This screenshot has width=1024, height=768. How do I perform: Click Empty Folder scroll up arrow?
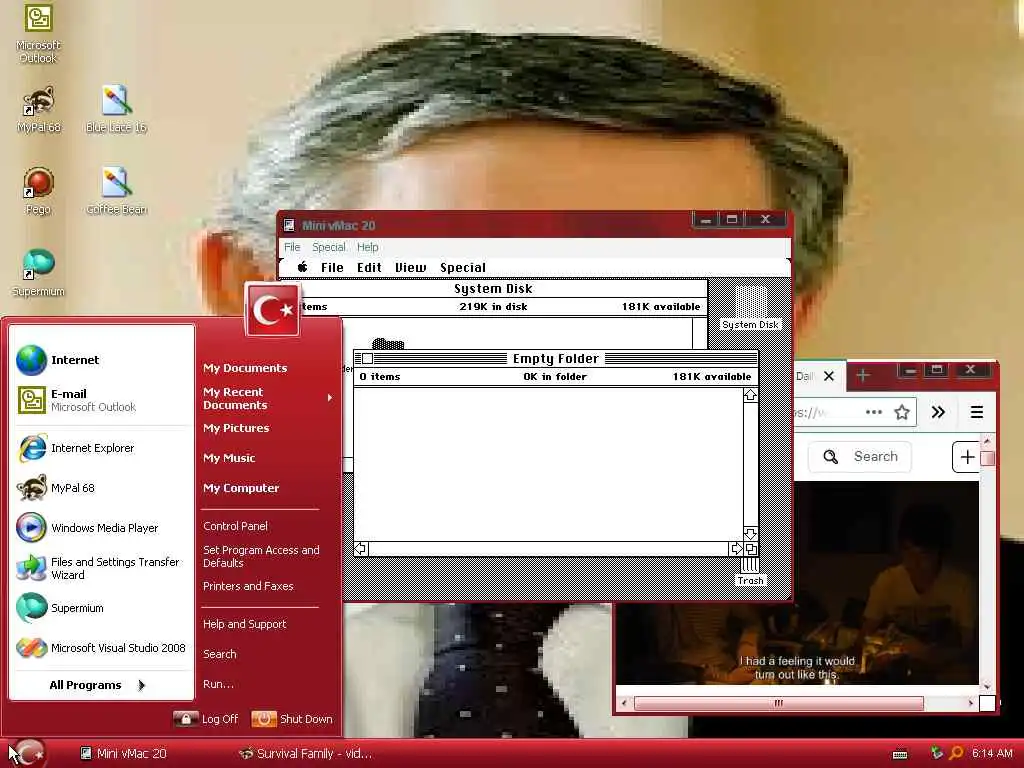point(750,395)
